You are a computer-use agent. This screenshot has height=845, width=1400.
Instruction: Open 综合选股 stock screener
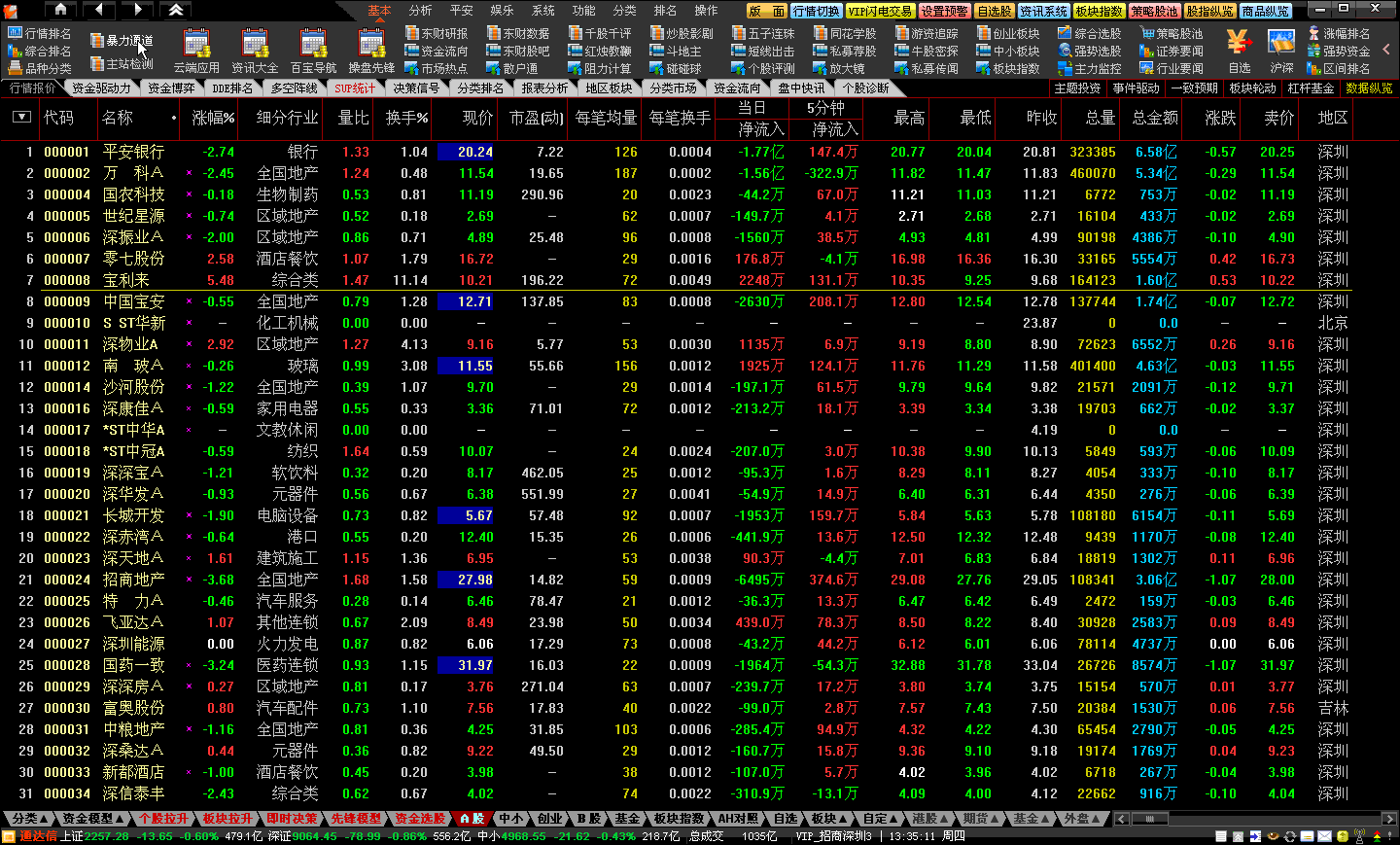coord(1090,33)
